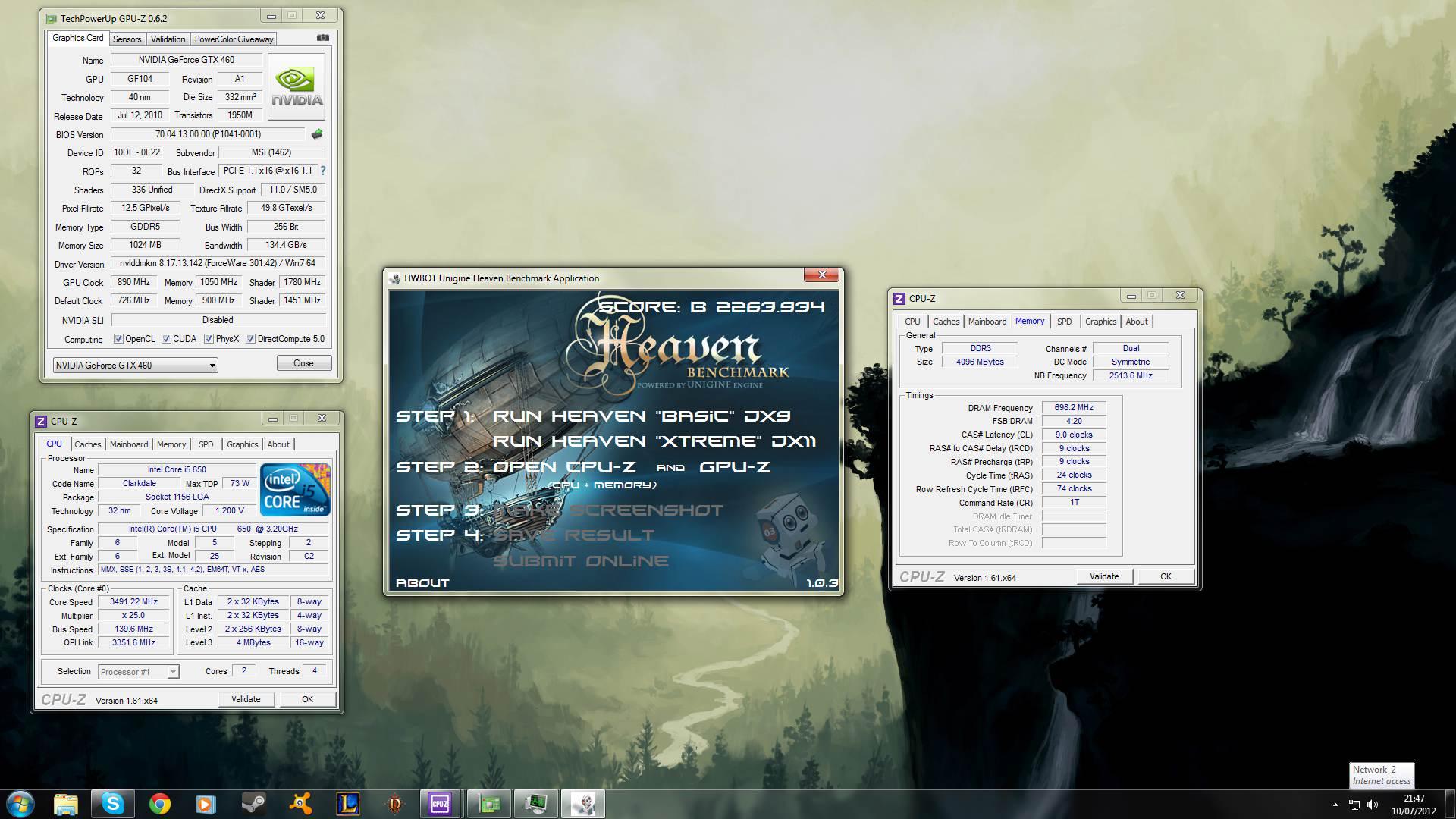Switch to Sensors tab in GPU-Z
The width and height of the screenshot is (1456, 819).
(x=127, y=39)
